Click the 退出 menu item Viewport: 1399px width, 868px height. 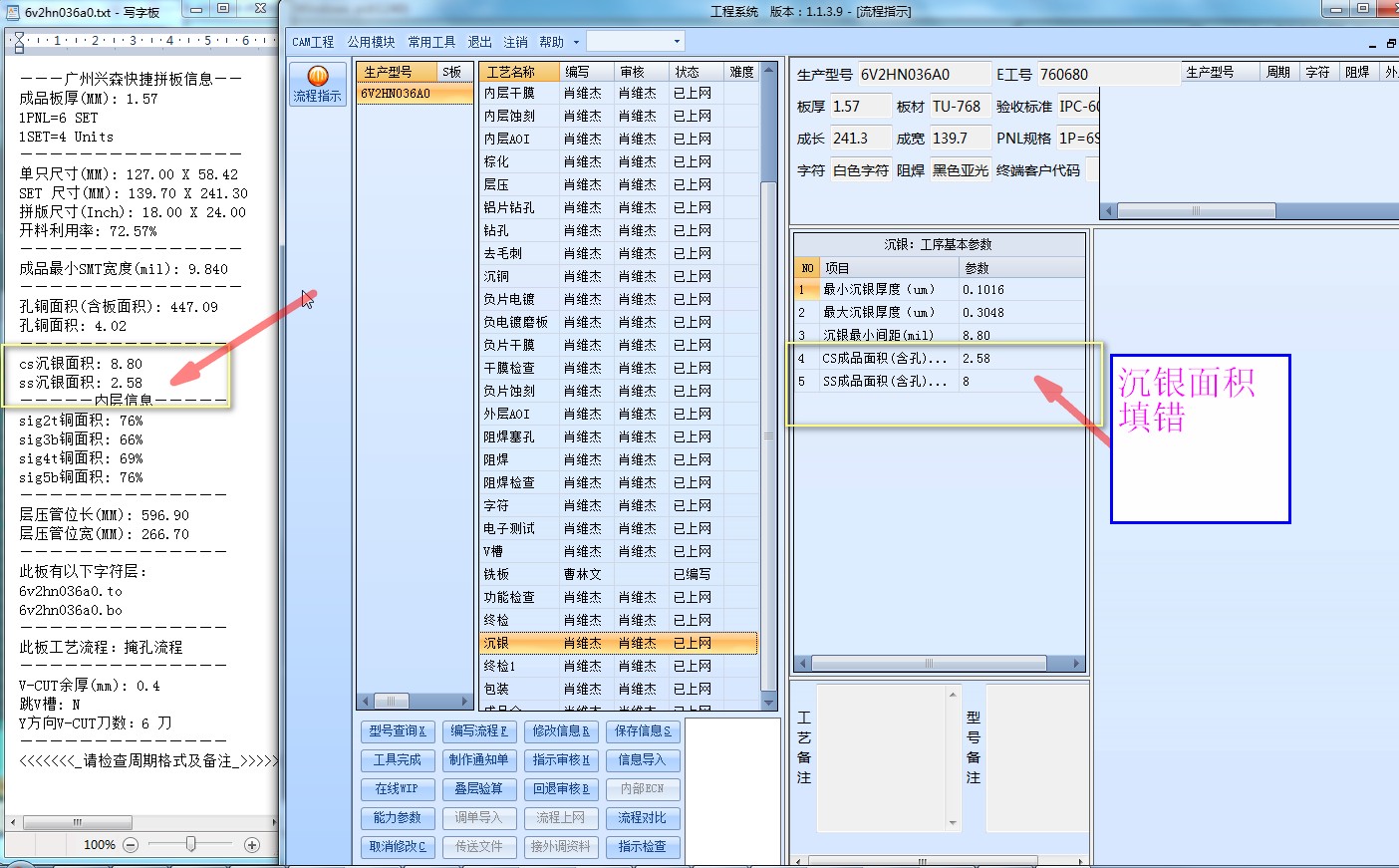pyautogui.click(x=480, y=42)
